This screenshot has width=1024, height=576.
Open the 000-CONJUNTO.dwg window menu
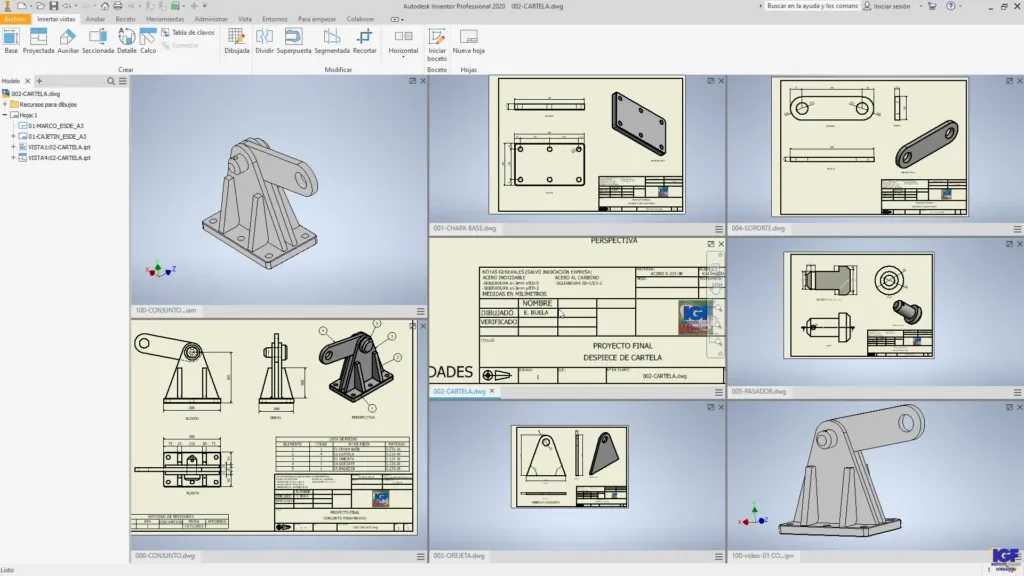click(x=421, y=556)
